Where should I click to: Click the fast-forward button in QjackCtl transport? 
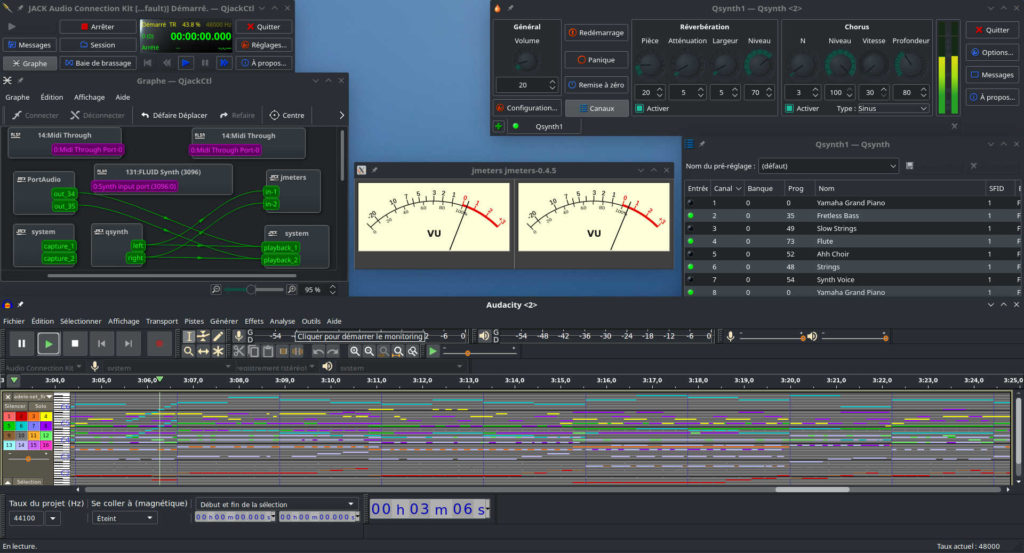(224, 63)
